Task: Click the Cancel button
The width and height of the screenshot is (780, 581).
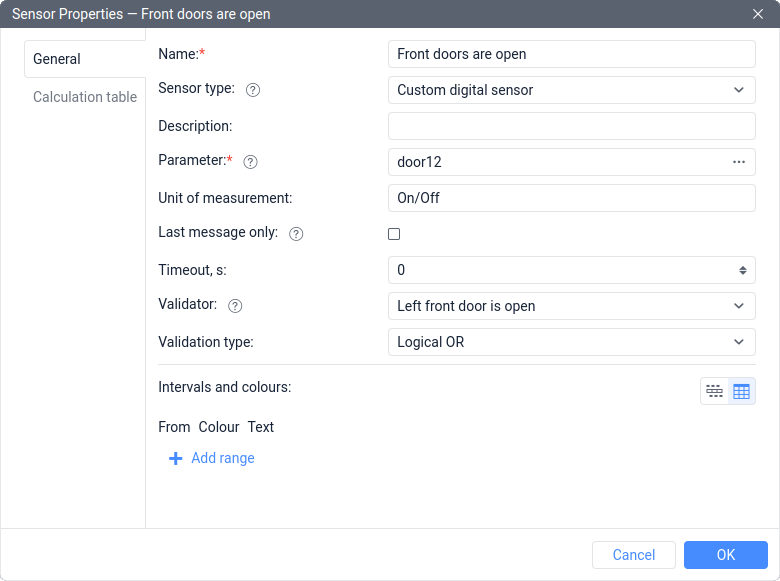Action: [634, 555]
